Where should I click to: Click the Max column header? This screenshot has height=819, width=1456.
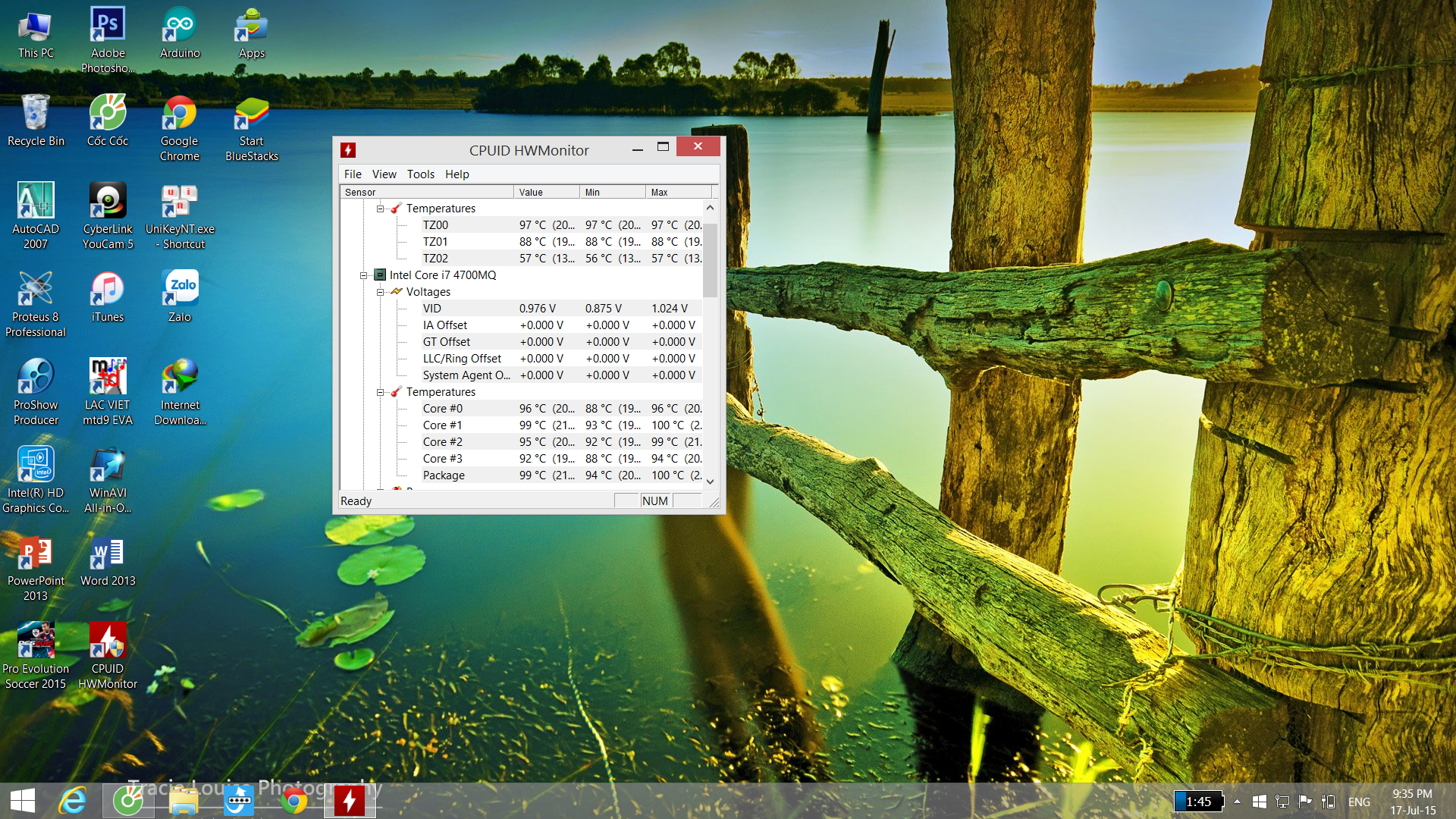pos(679,192)
